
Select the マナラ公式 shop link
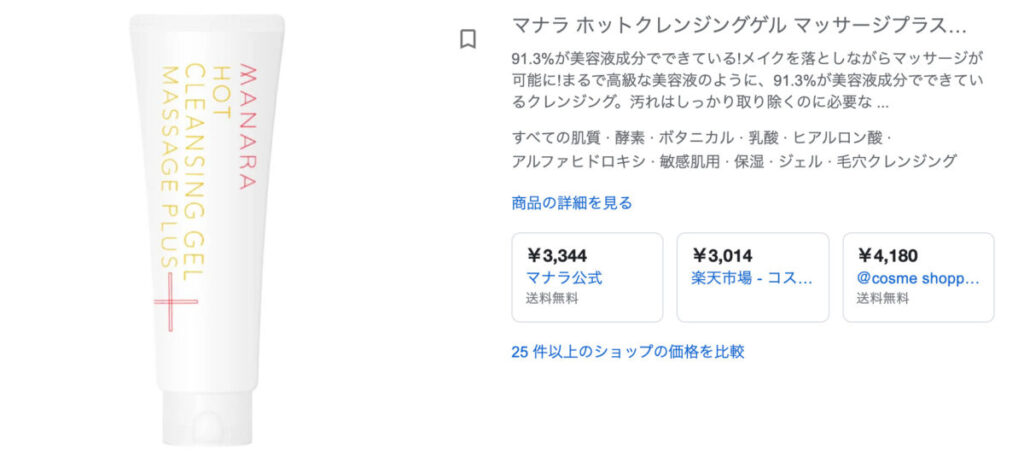coord(564,278)
